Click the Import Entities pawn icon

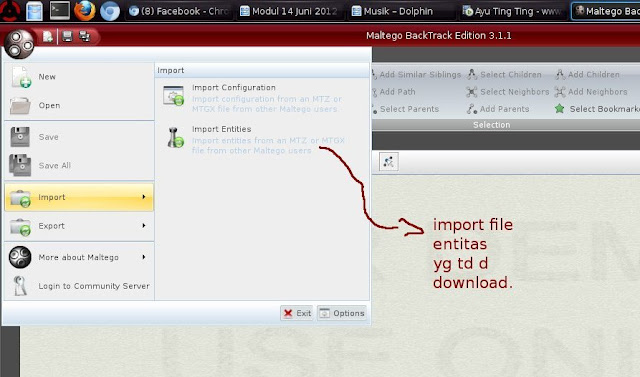pyautogui.click(x=175, y=137)
